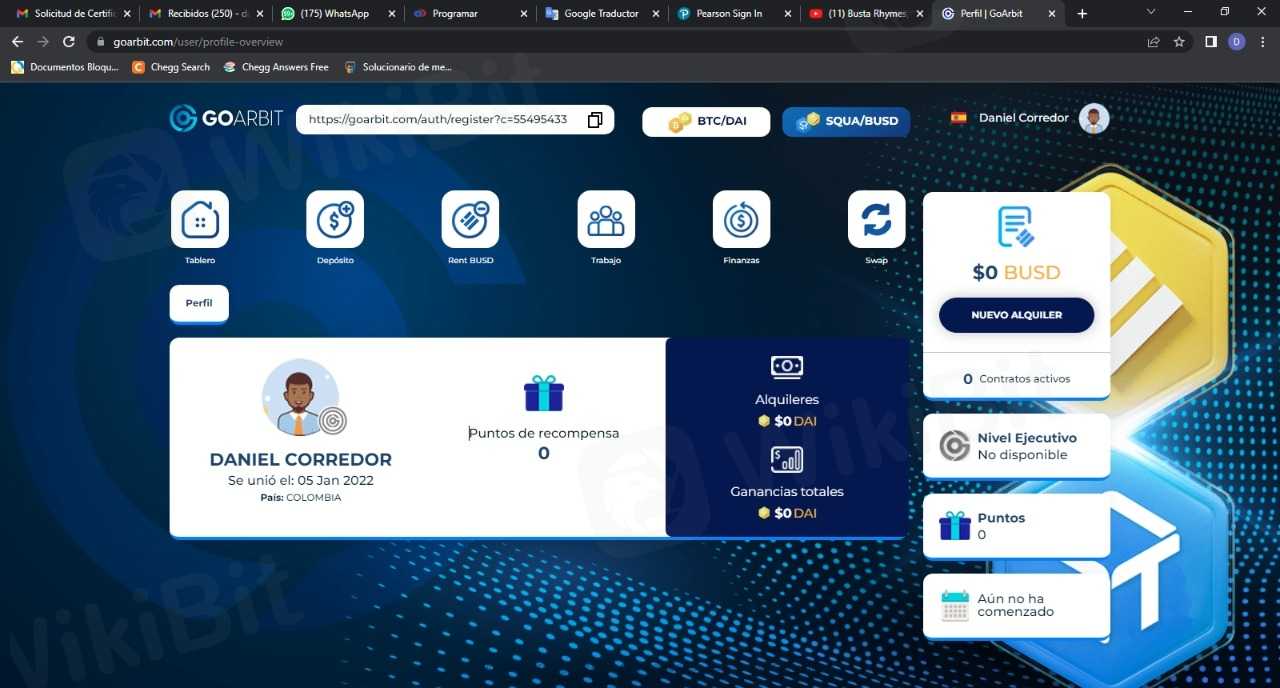Image resolution: width=1280 pixels, height=688 pixels.
Task: Switch to the Google Traductor tab
Action: click(600, 14)
